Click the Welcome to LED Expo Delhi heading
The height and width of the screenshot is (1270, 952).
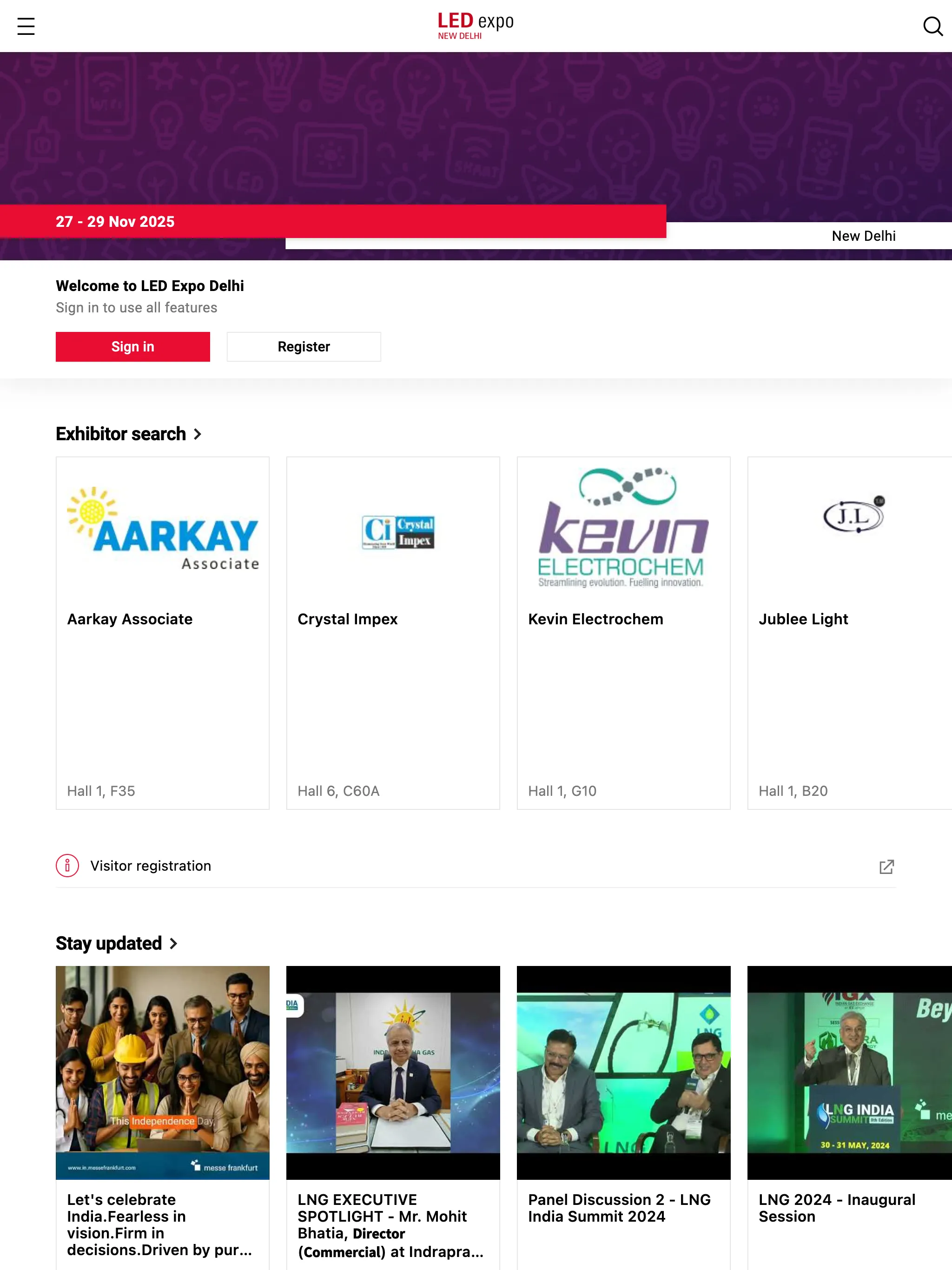tap(150, 286)
